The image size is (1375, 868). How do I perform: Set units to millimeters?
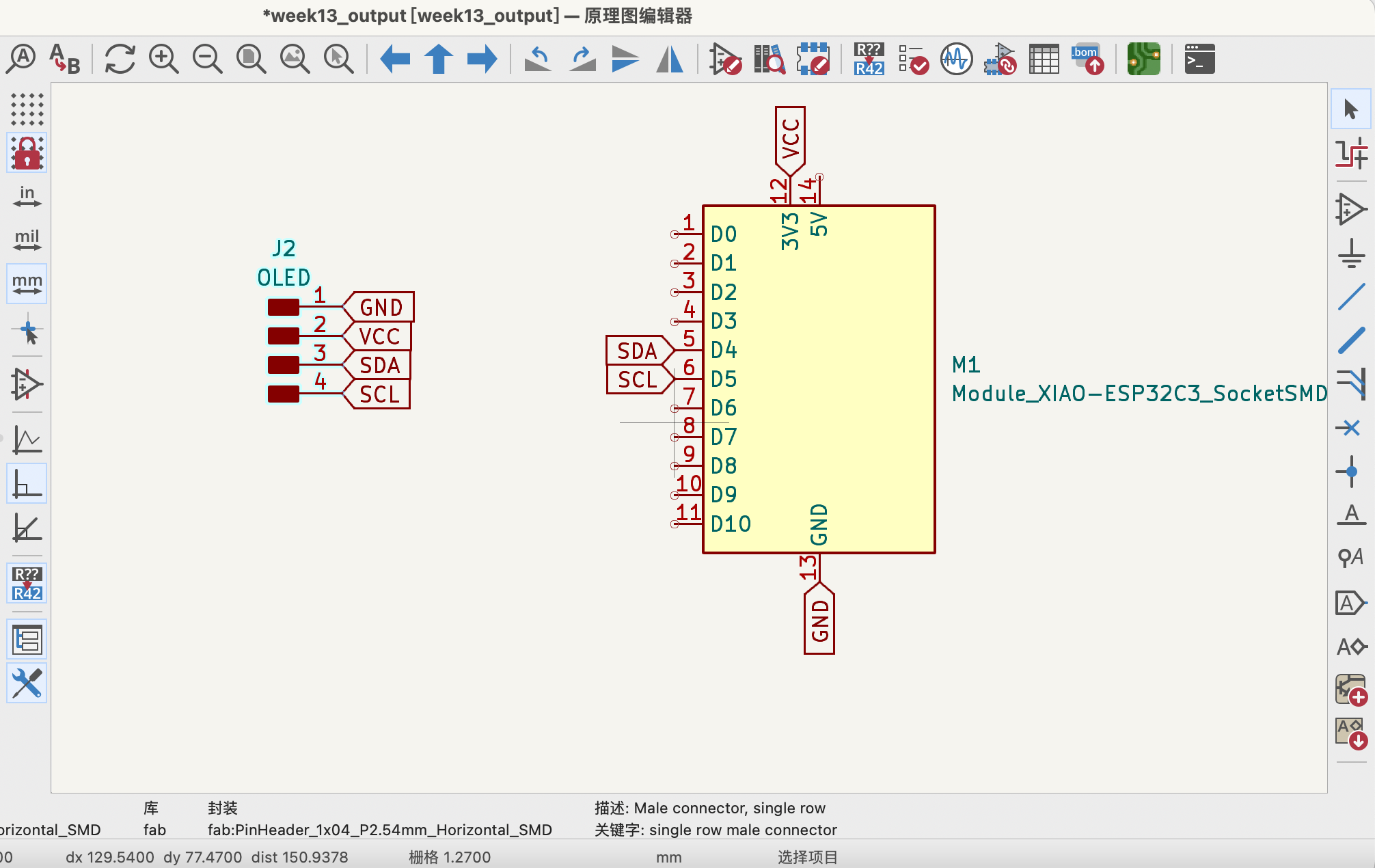pyautogui.click(x=27, y=284)
